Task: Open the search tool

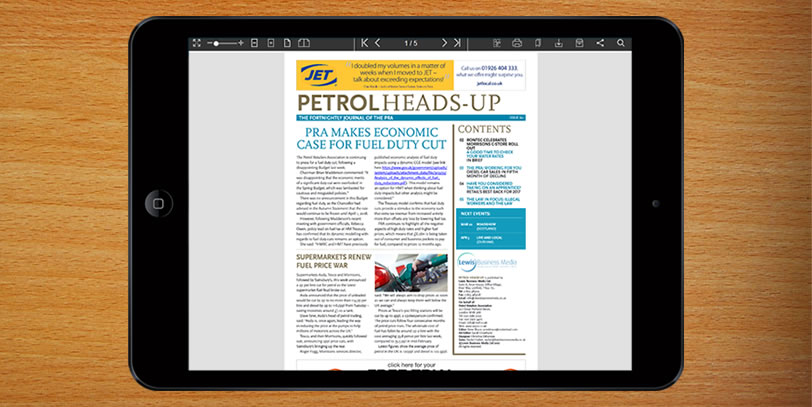Action: pos(621,43)
